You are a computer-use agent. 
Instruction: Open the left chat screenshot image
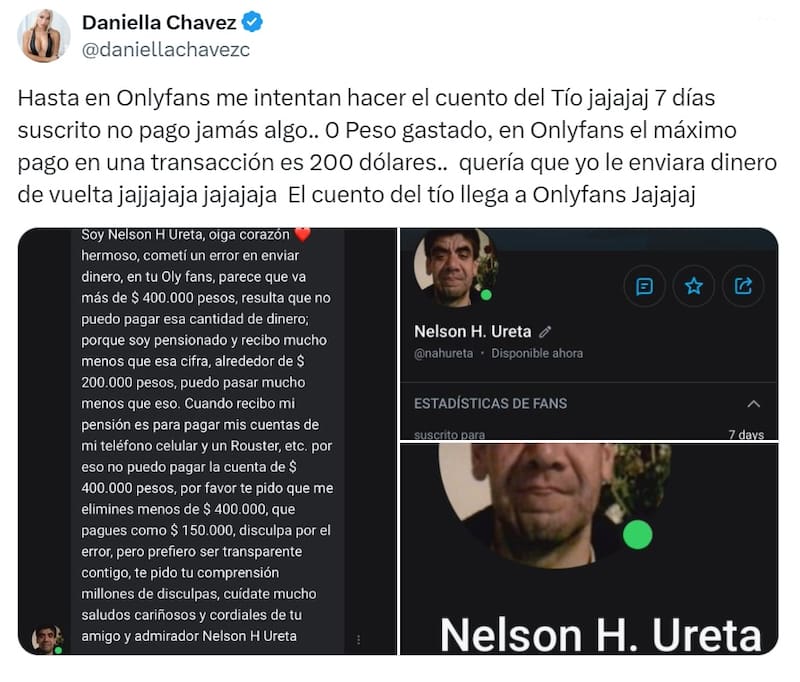click(207, 441)
